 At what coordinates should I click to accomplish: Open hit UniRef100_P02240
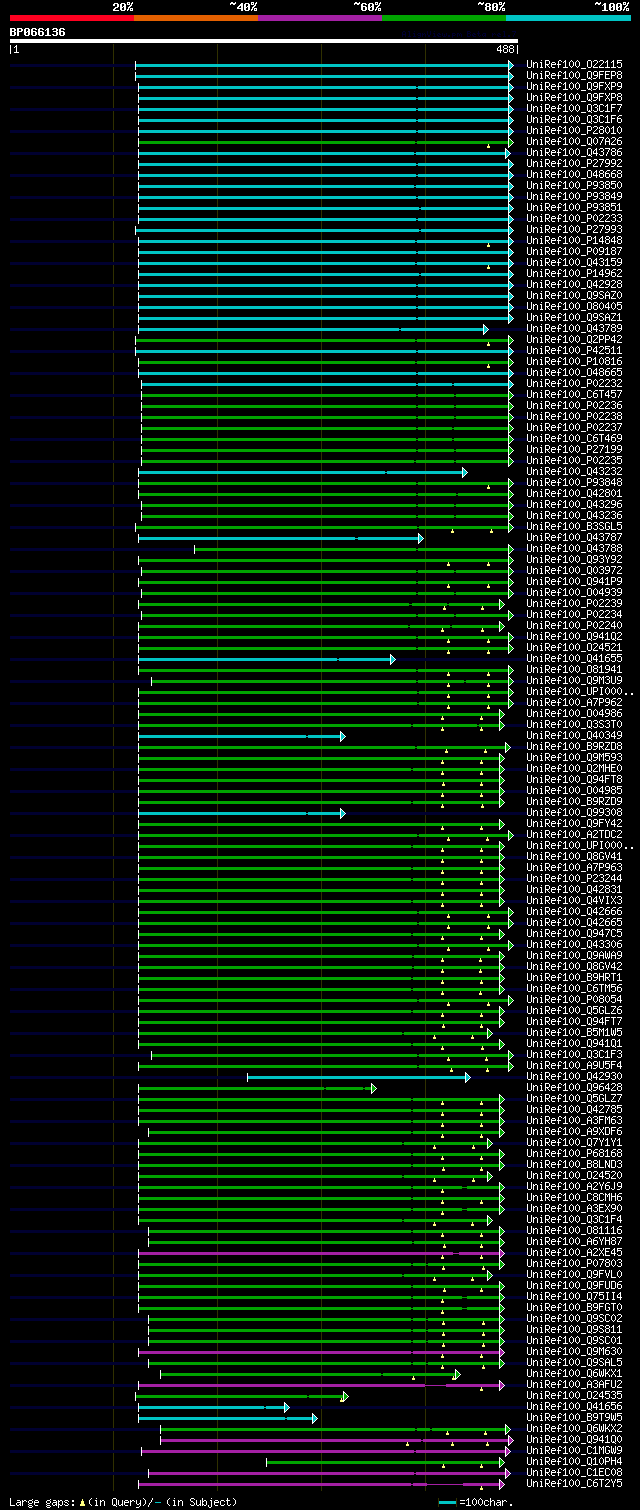(x=574, y=626)
